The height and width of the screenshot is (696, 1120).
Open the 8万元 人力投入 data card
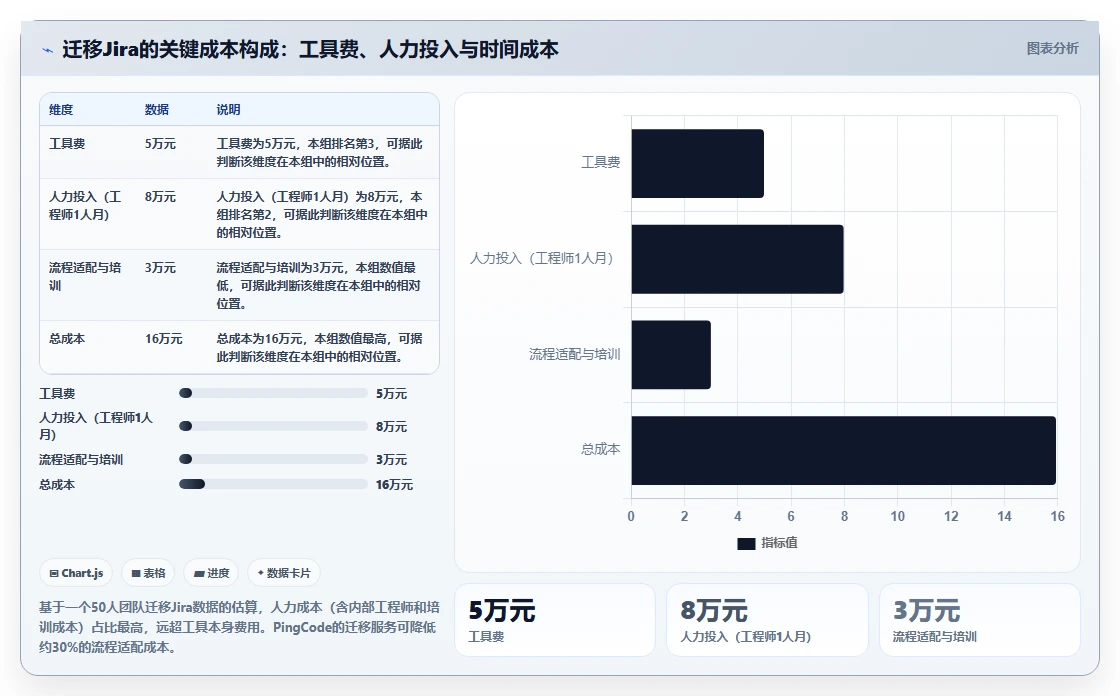(x=767, y=620)
